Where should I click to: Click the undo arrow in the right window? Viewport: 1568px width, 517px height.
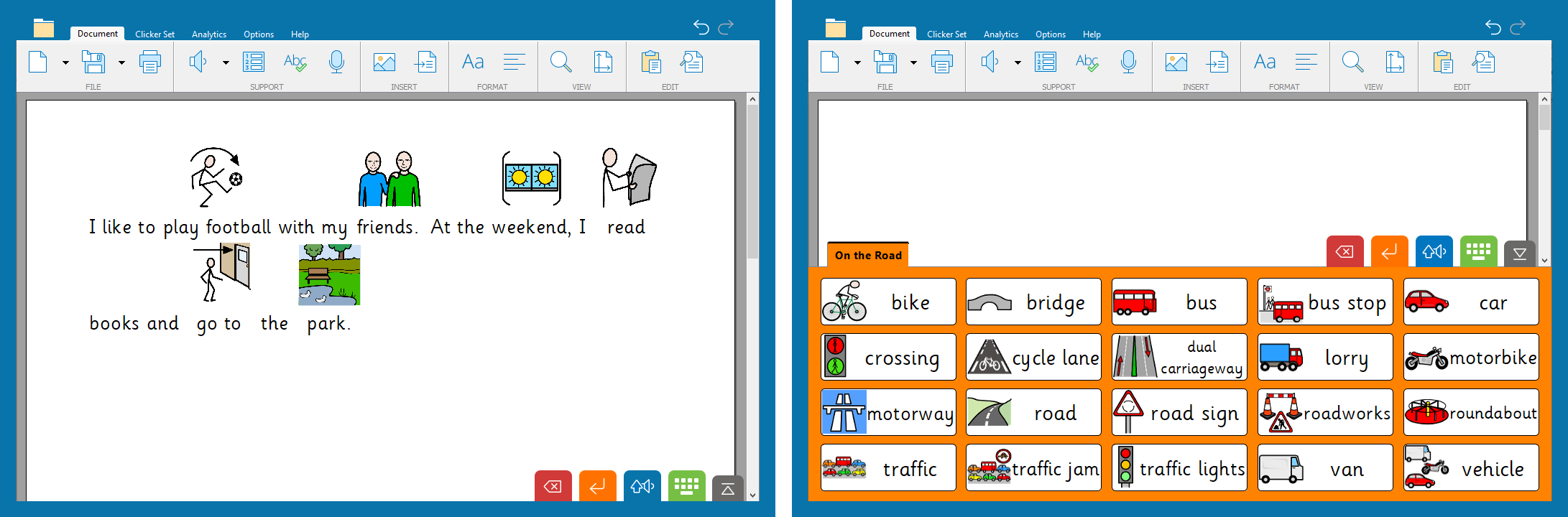click(1493, 27)
